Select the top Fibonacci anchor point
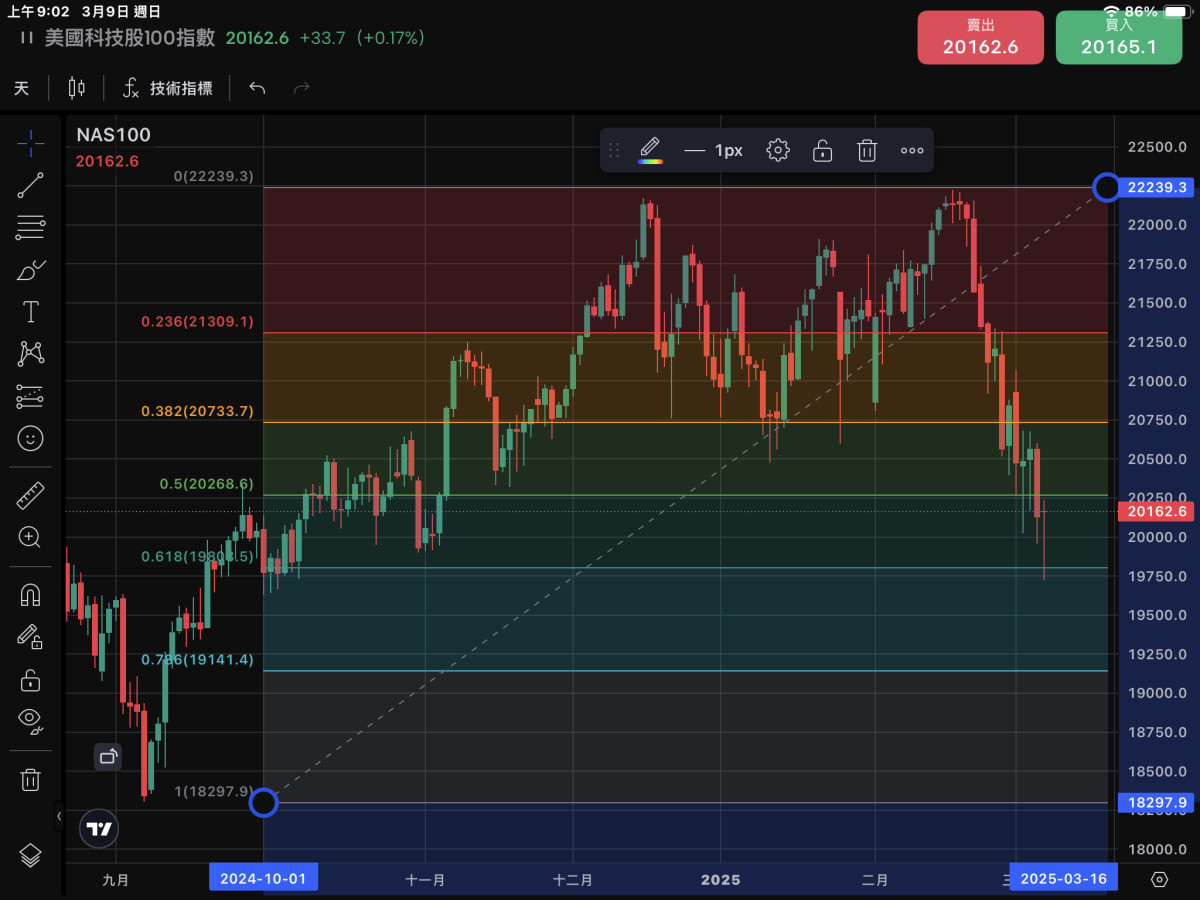The image size is (1200, 900). (1106, 187)
